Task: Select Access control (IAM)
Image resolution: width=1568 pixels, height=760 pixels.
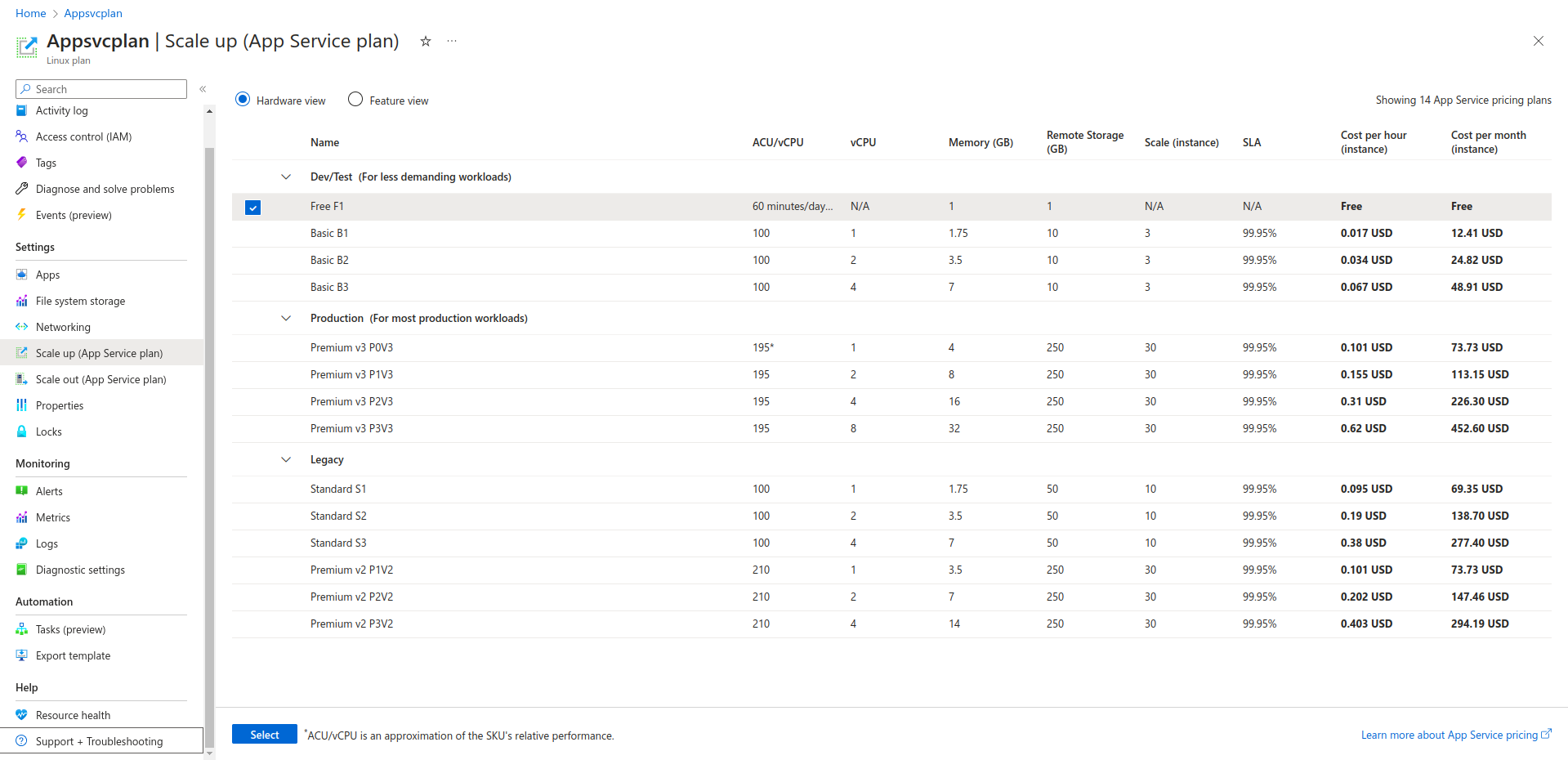Action: (83, 136)
